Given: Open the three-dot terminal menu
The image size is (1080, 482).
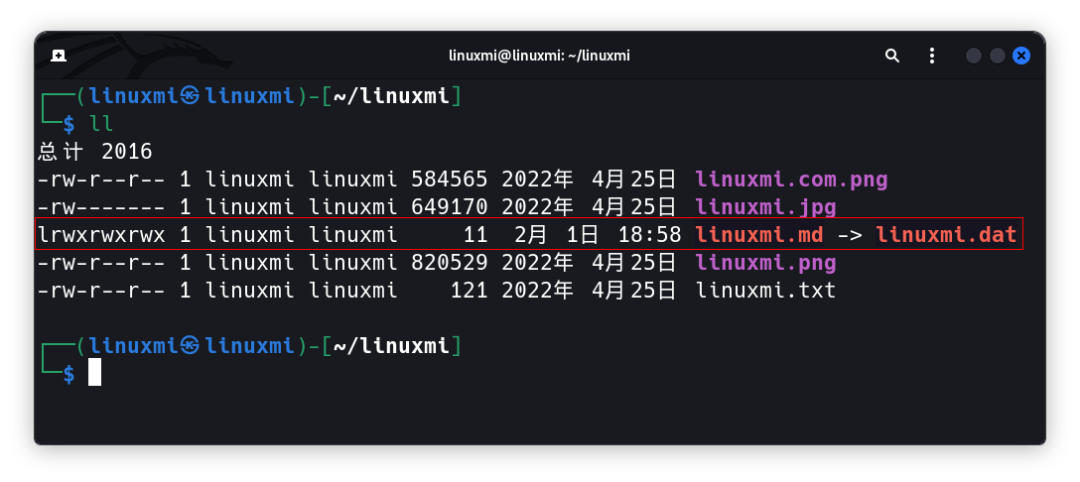Looking at the screenshot, I should (x=932, y=56).
